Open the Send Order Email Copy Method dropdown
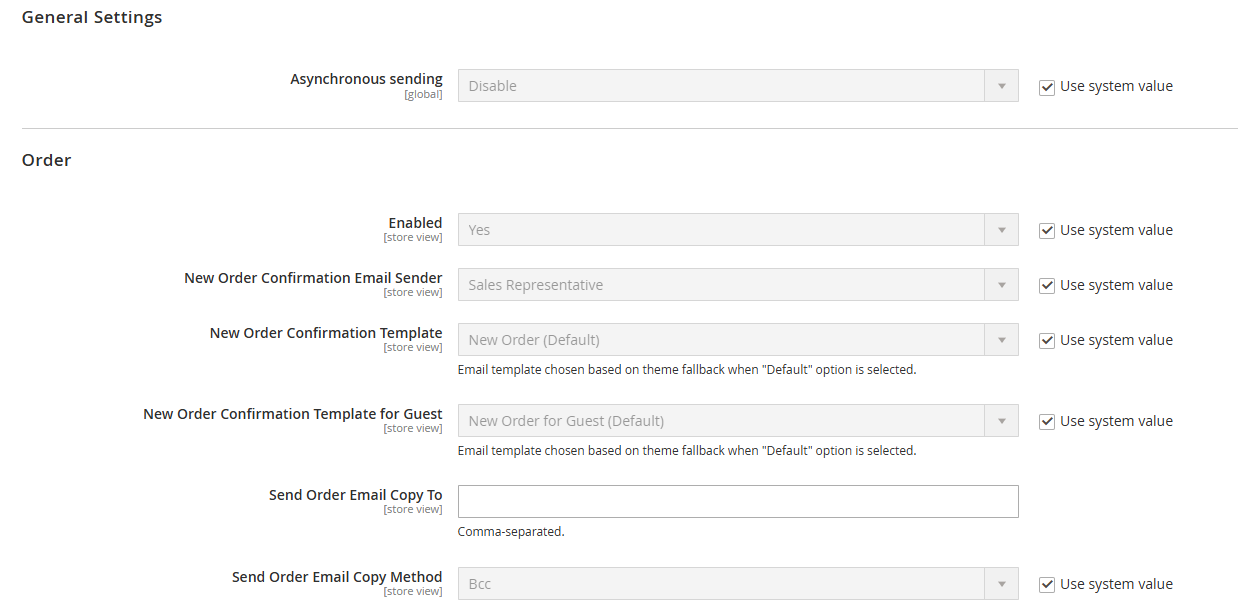 (738, 584)
